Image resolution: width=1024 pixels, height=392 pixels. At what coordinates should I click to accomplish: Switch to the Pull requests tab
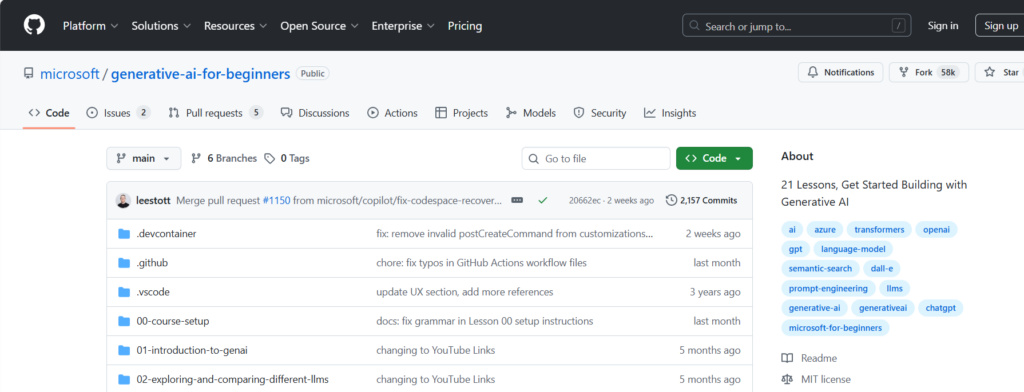(216, 113)
